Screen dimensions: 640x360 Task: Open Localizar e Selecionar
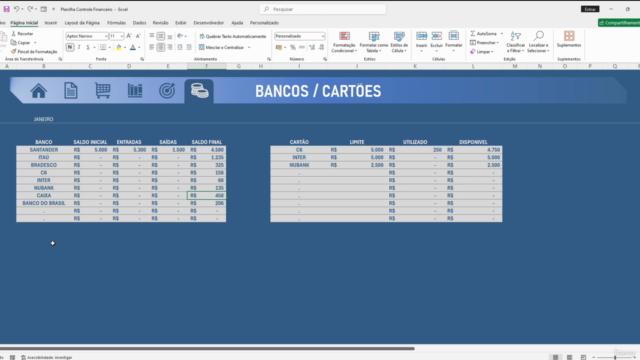tap(538, 42)
